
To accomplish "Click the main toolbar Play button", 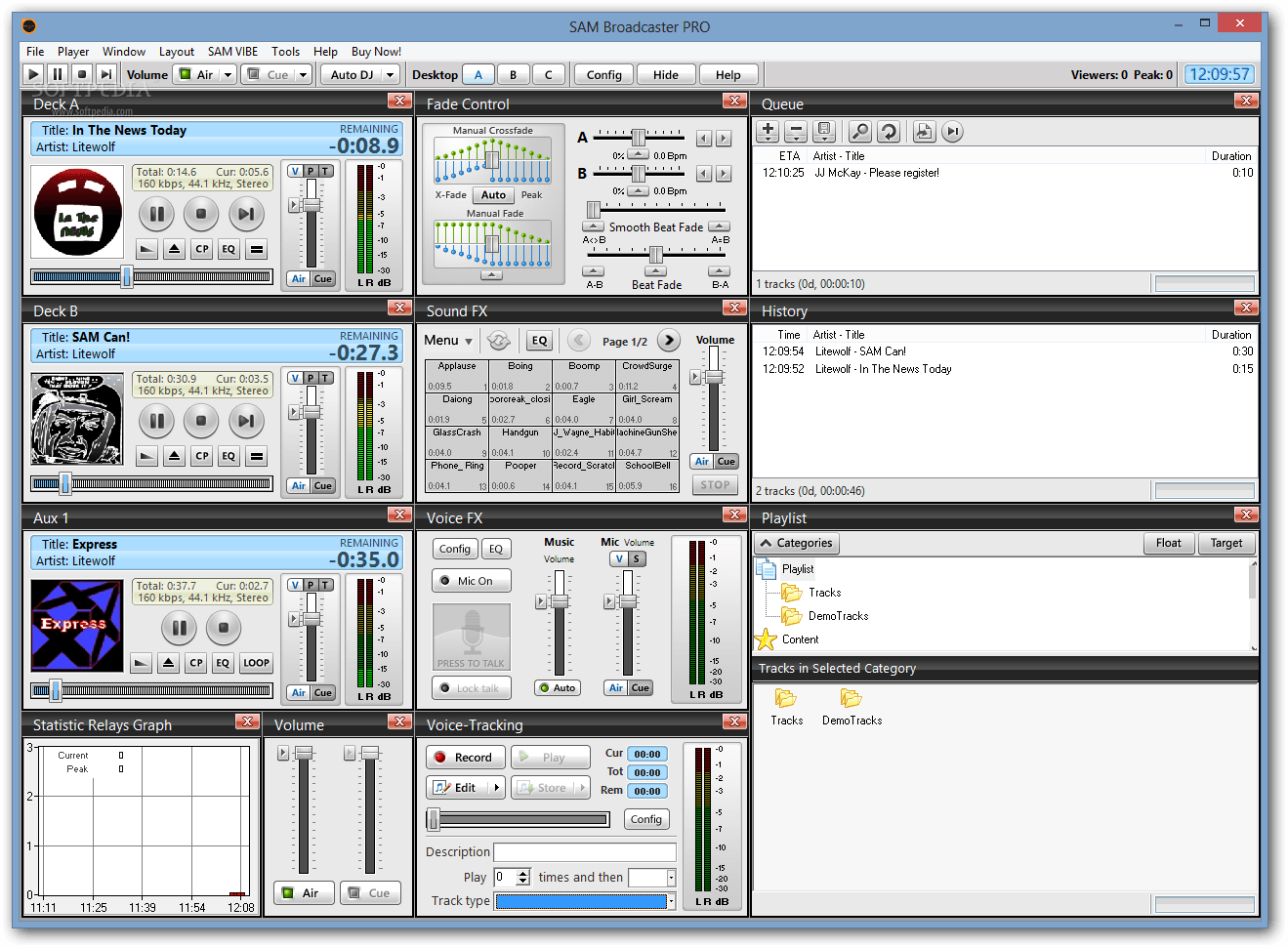I will 33,74.
